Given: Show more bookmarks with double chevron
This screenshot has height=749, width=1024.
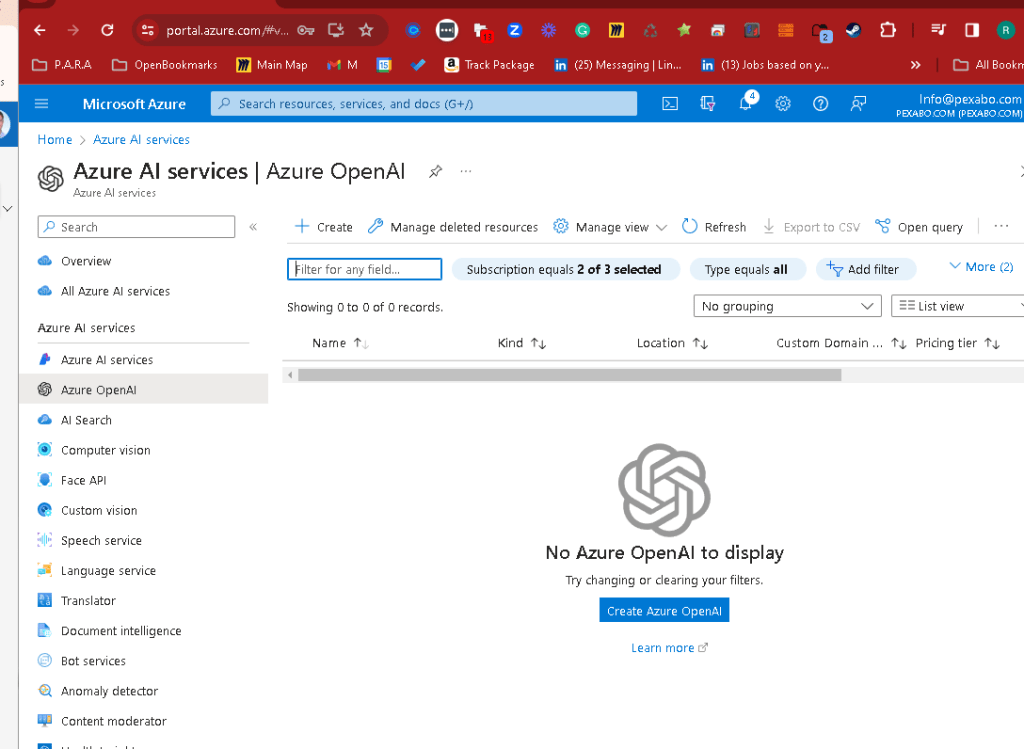Looking at the screenshot, I should pyautogui.click(x=916, y=65).
